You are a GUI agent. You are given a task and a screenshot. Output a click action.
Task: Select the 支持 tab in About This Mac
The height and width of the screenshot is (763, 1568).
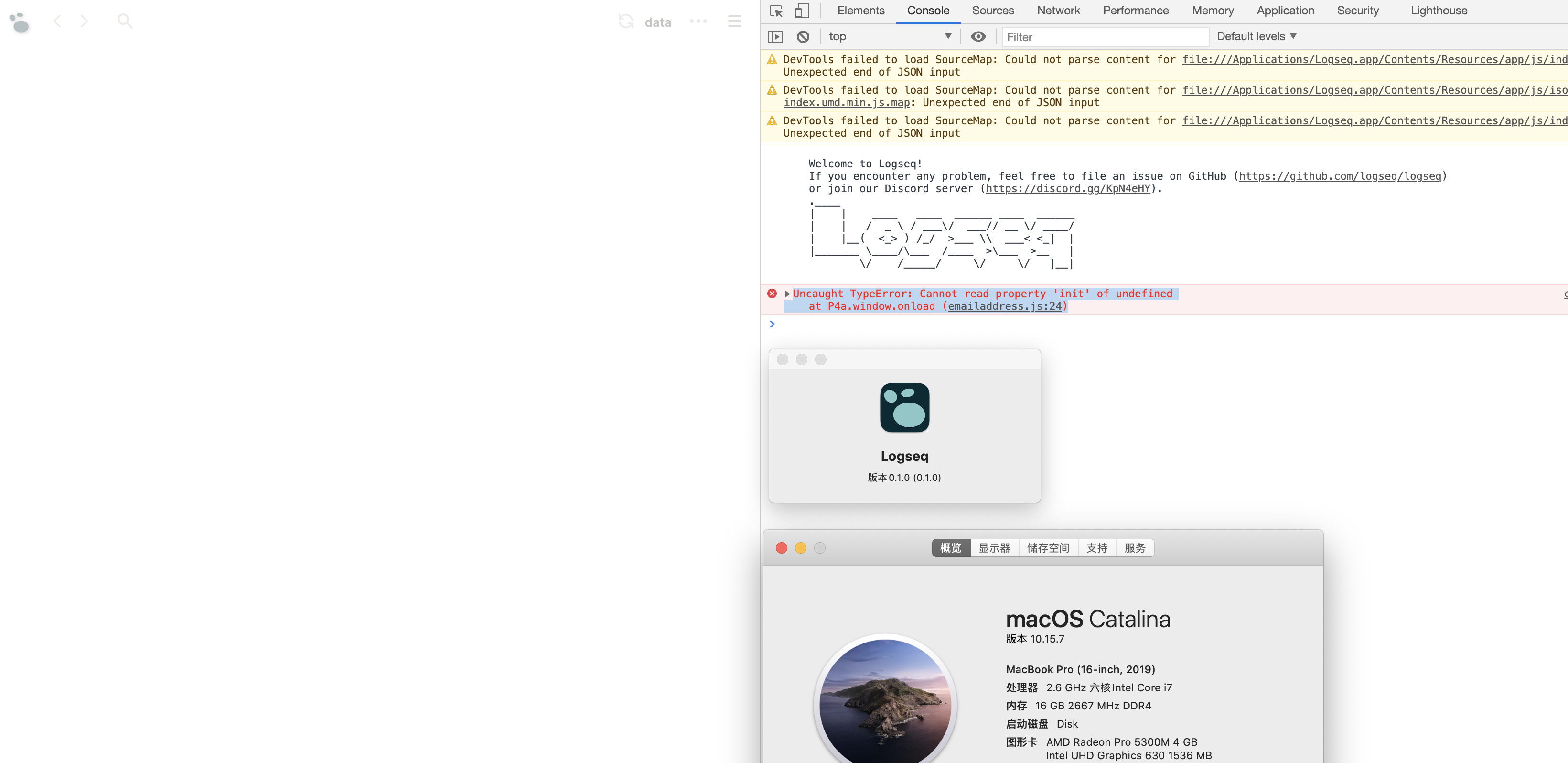point(1097,548)
